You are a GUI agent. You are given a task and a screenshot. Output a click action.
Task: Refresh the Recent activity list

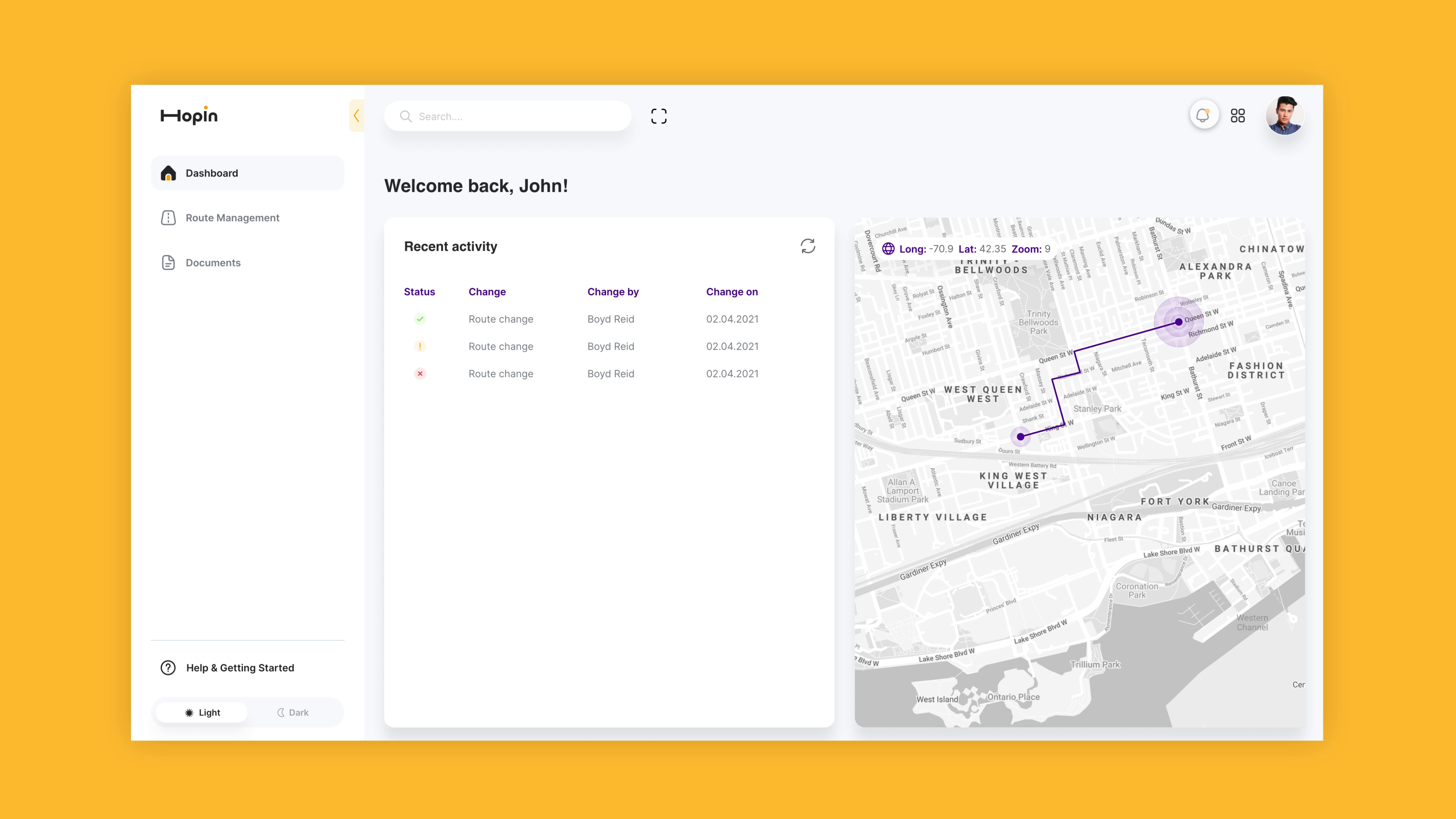click(808, 246)
